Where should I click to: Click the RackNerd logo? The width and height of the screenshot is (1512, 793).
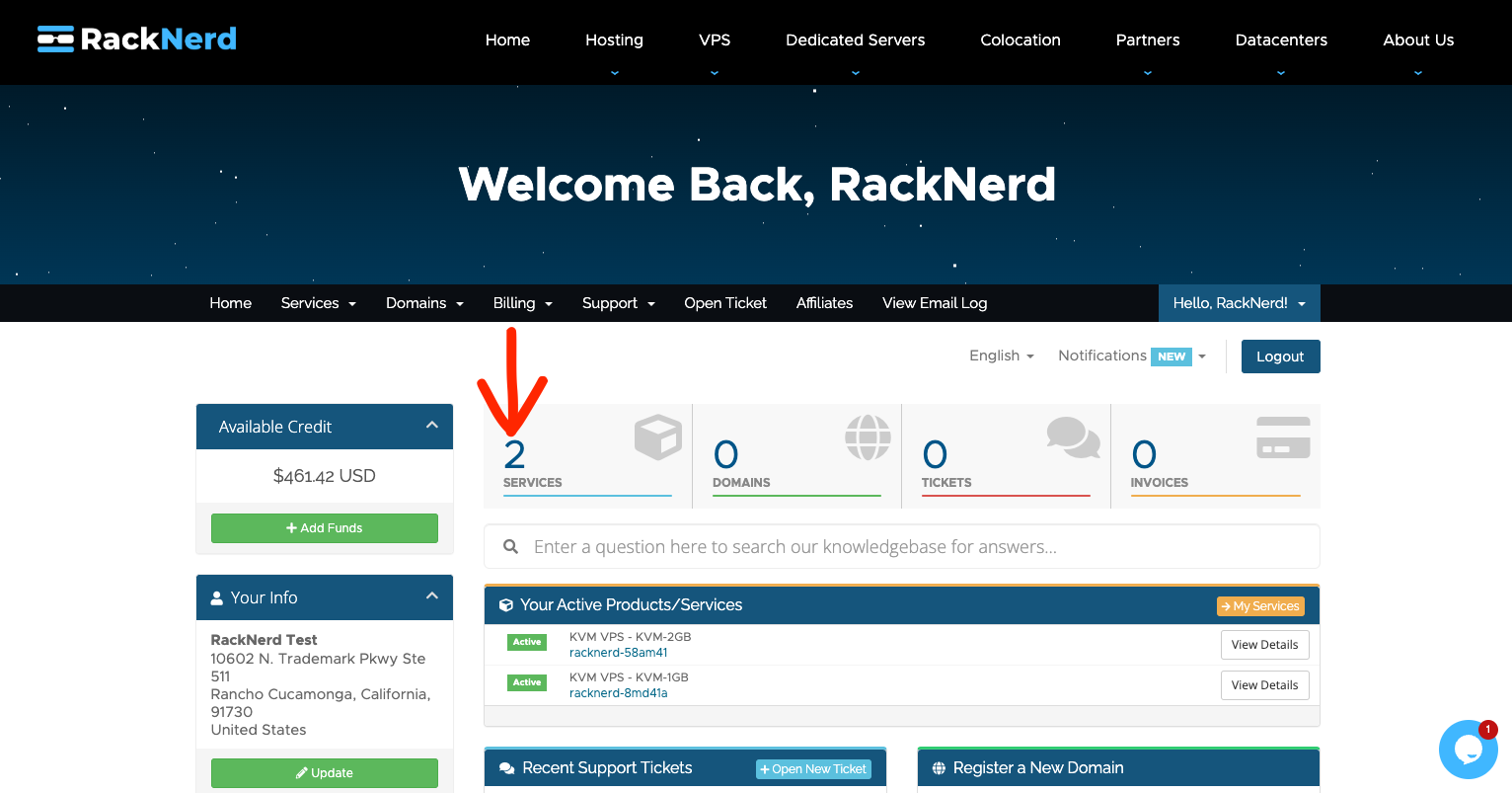(x=137, y=39)
